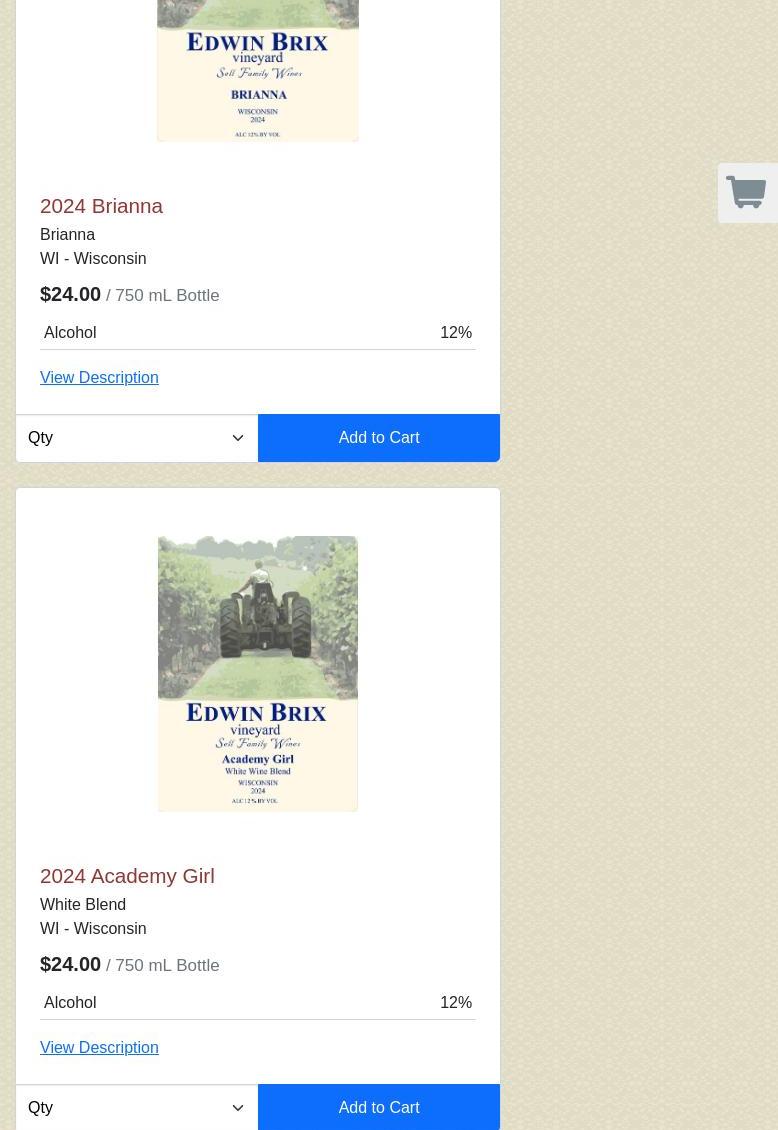
Task: Click the Brianna varietal text under title
Action: 68,235
